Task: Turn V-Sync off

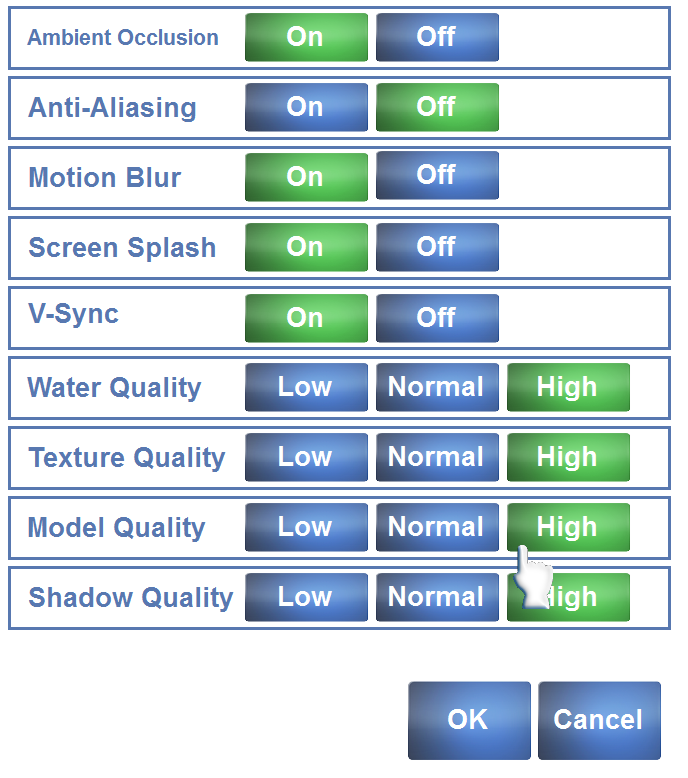Action: point(437,318)
